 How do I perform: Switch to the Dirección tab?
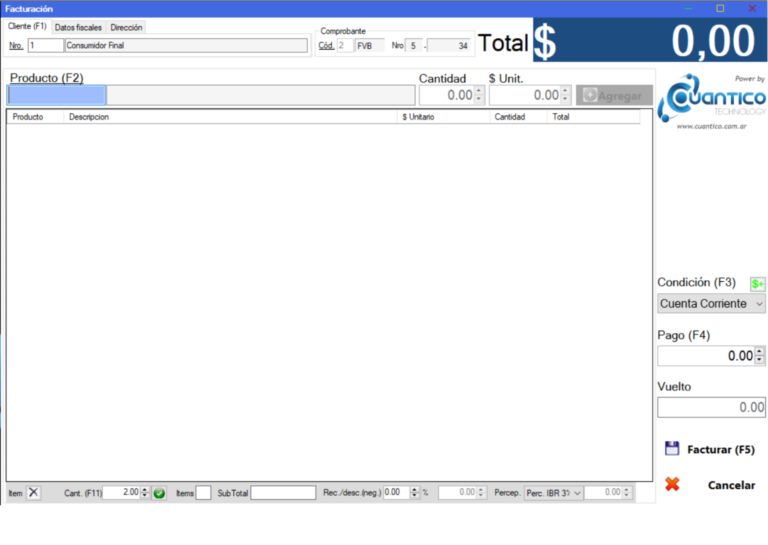coord(126,27)
